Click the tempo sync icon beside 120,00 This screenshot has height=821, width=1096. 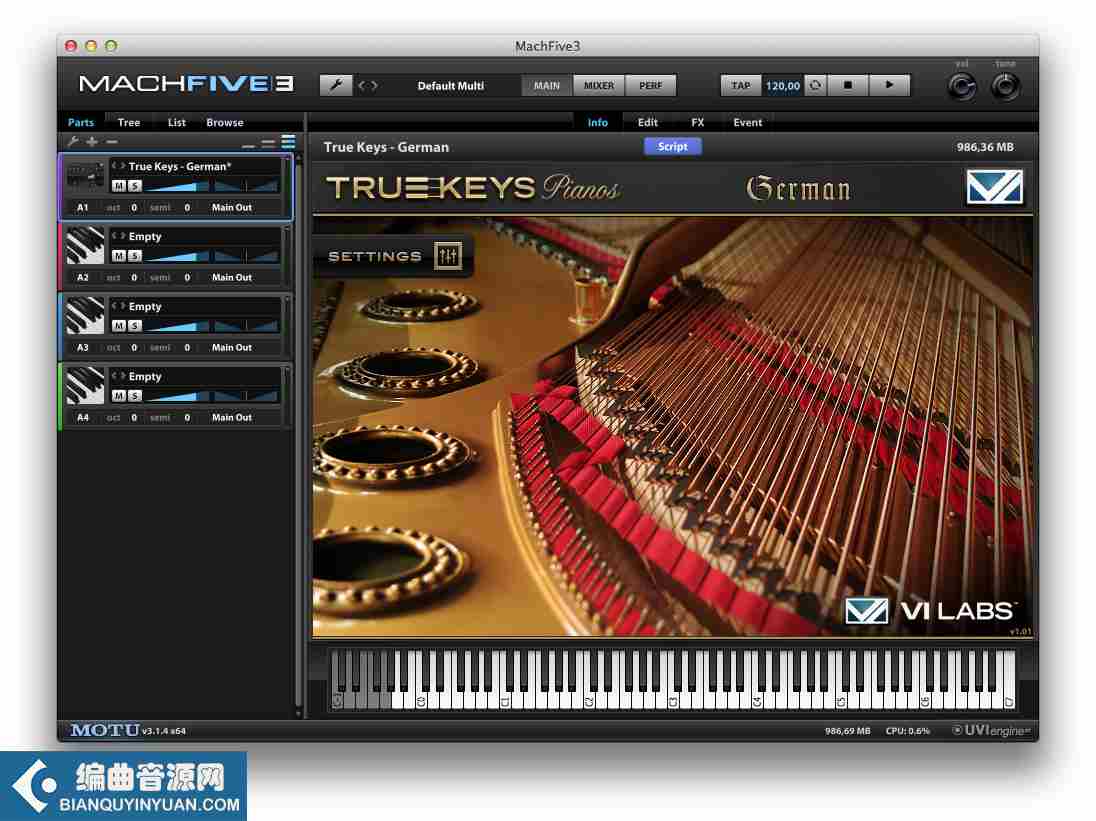(x=814, y=85)
